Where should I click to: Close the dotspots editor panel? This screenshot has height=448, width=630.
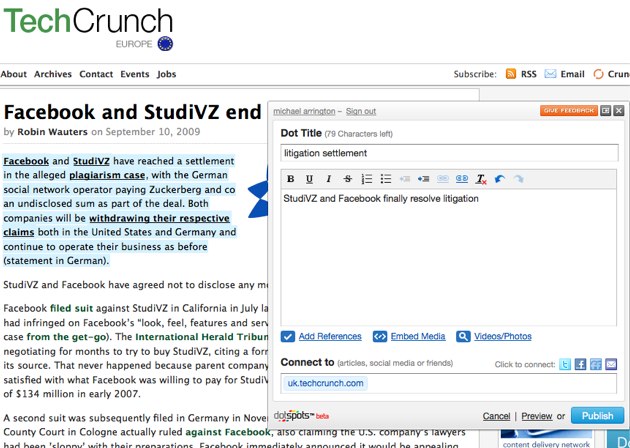click(x=619, y=110)
